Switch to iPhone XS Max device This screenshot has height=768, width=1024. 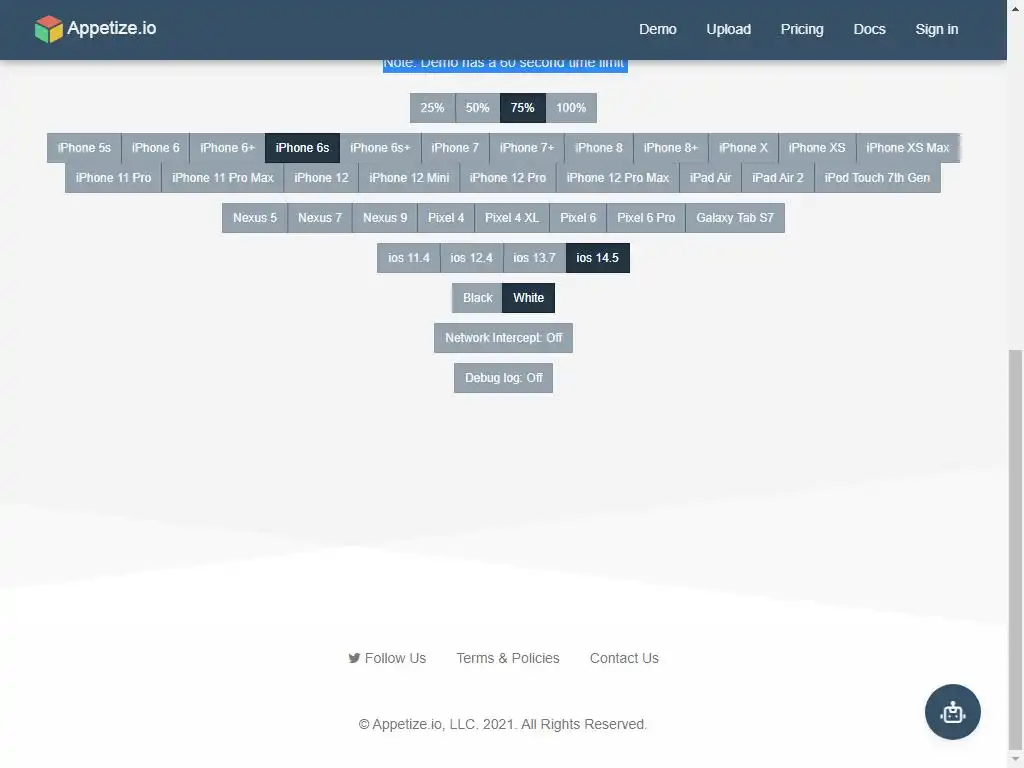point(908,148)
